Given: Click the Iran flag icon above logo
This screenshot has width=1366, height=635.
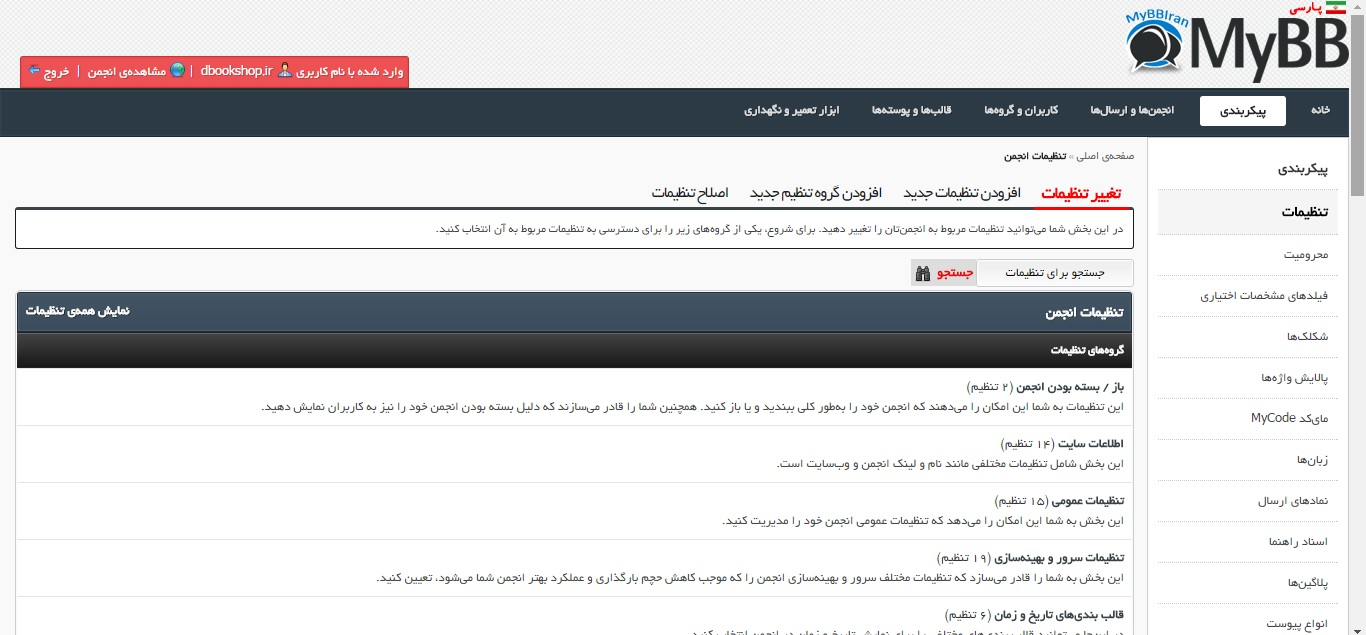Looking at the screenshot, I should click(1338, 8).
